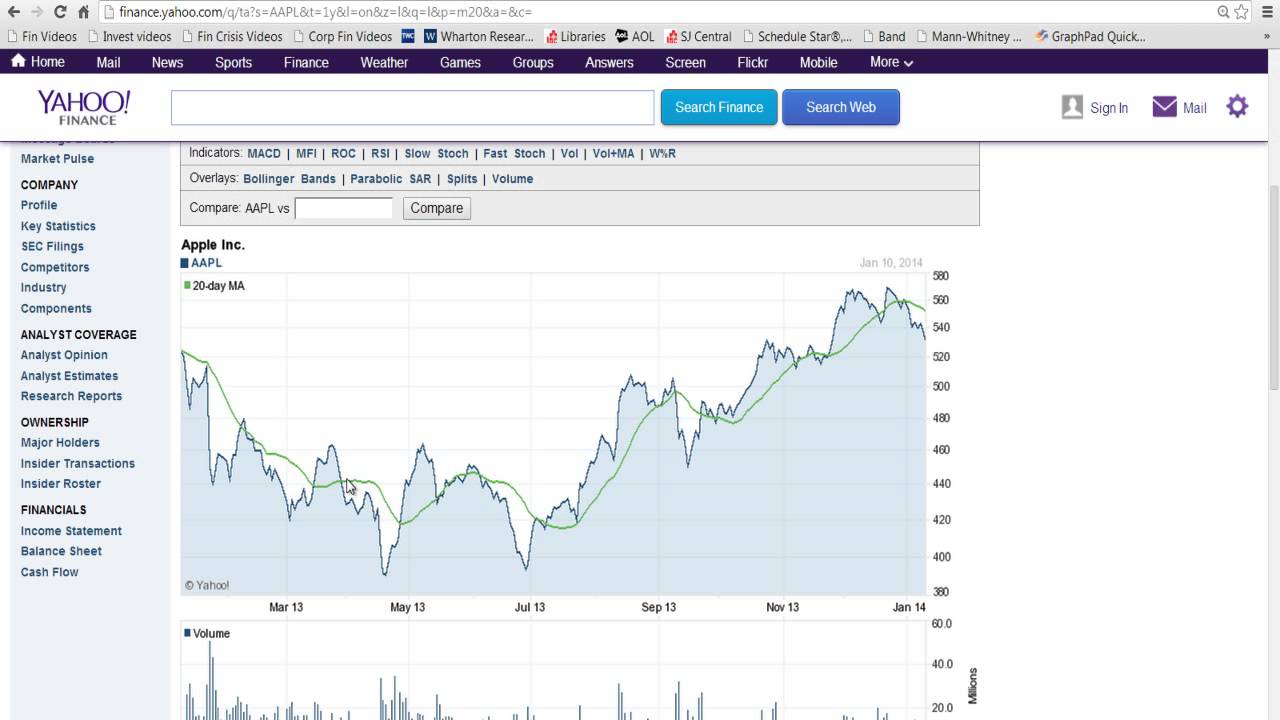Open Weather in the Yahoo navigation bar
This screenshot has width=1280, height=720.
[384, 62]
